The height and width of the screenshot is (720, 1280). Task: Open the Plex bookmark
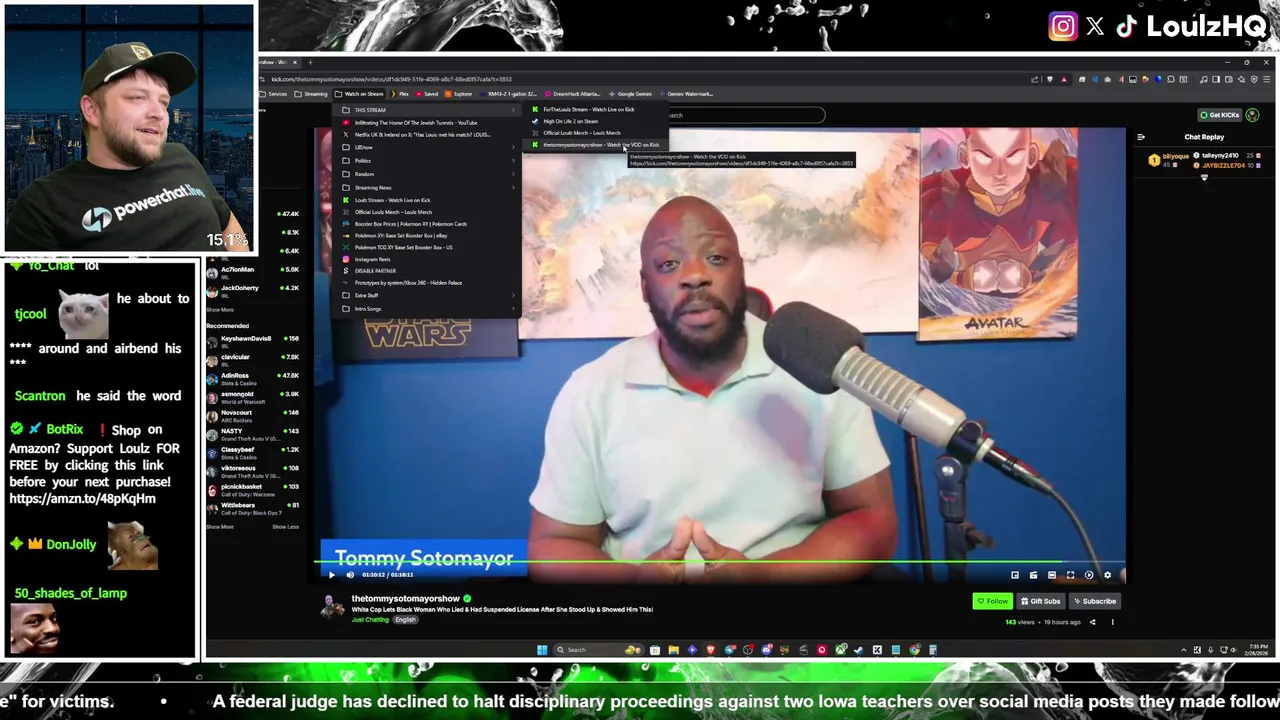coord(401,94)
